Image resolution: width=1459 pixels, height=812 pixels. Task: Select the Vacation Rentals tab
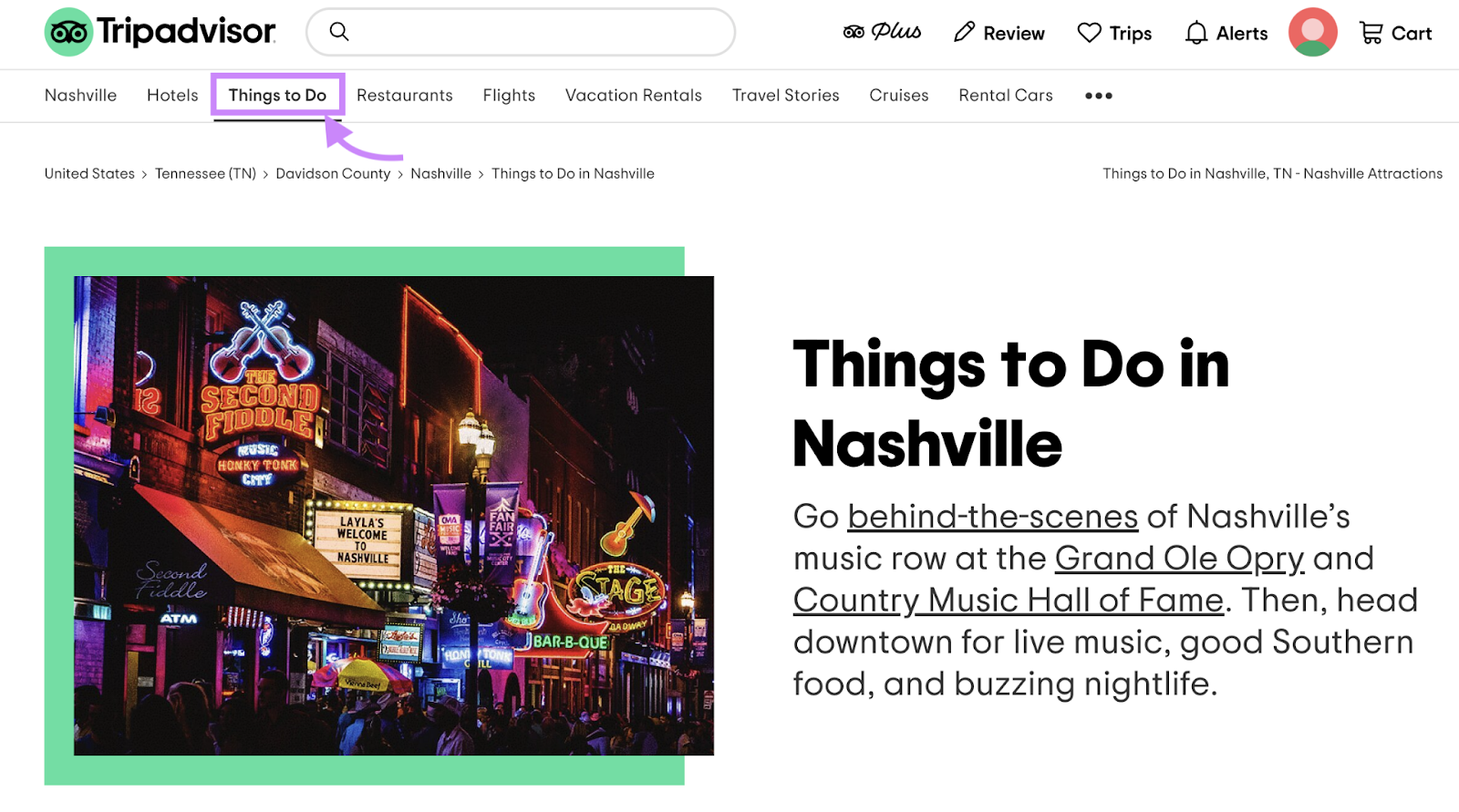point(634,95)
